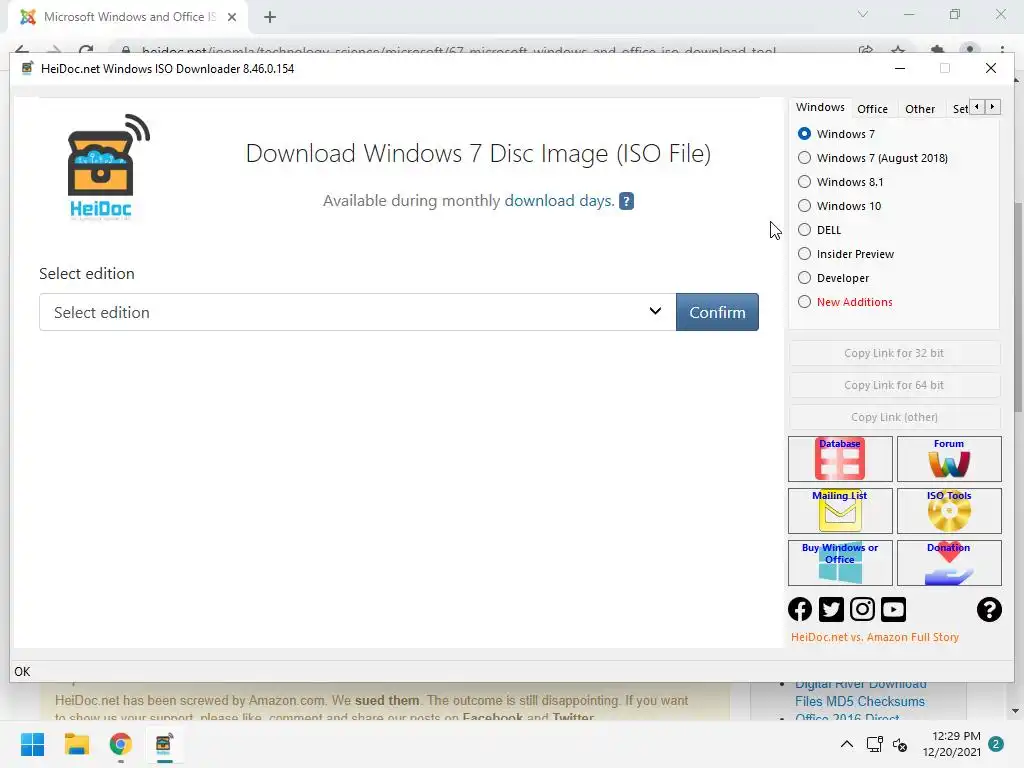Switch to Chrome in the taskbar
The height and width of the screenshot is (768, 1024).
(120, 744)
